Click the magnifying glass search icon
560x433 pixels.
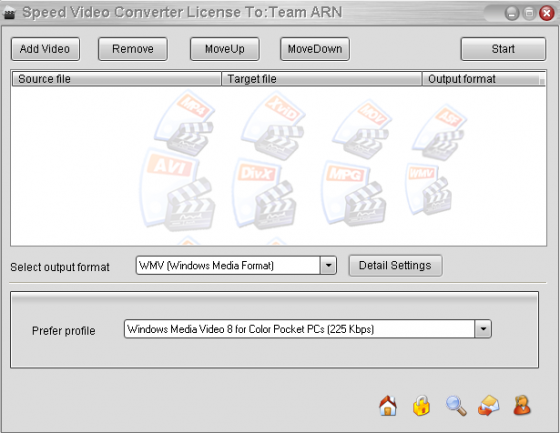click(456, 406)
